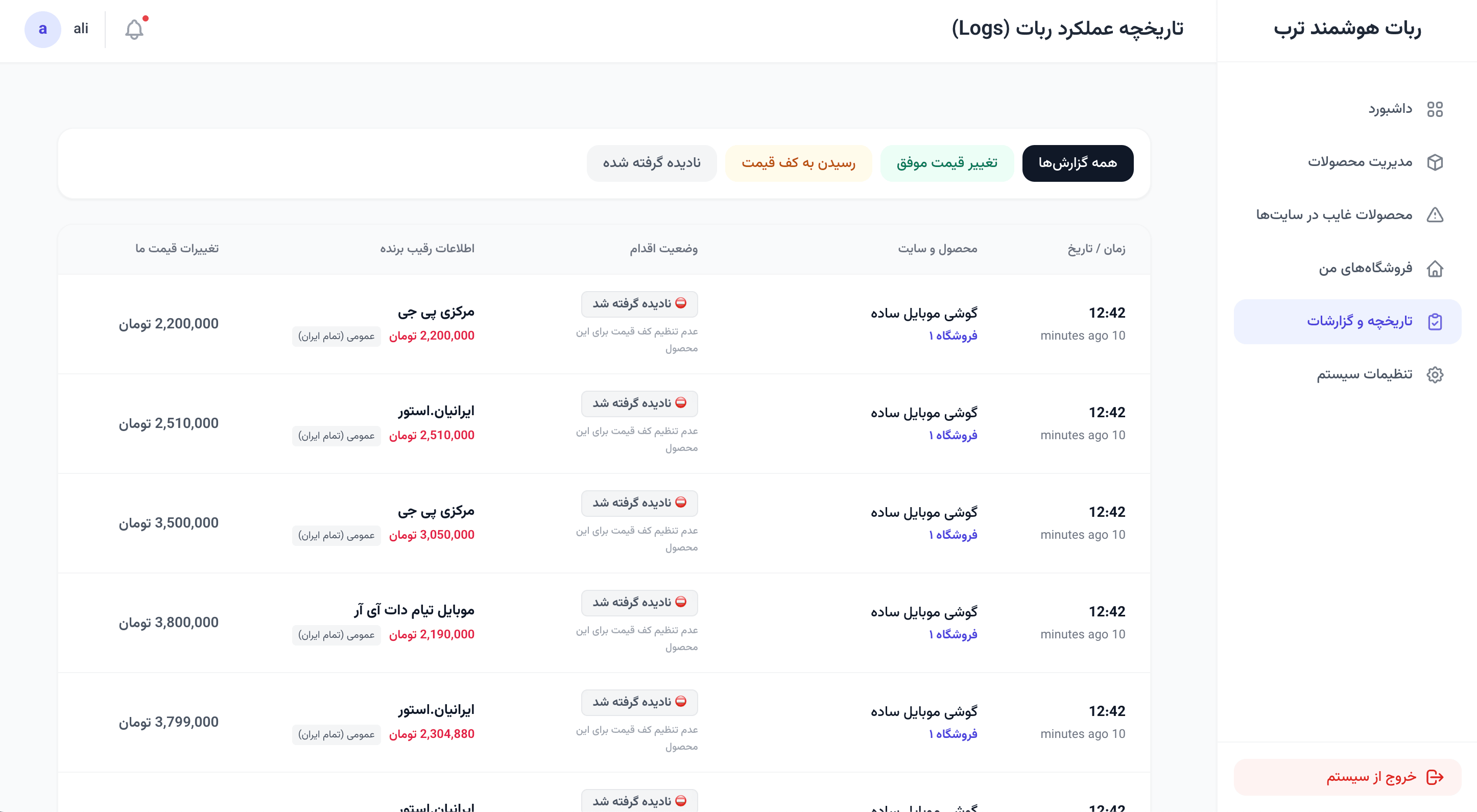The height and width of the screenshot is (812, 1477).
Task: Click the red ignored icon in the 3,500,000 row
Action: [x=681, y=503]
